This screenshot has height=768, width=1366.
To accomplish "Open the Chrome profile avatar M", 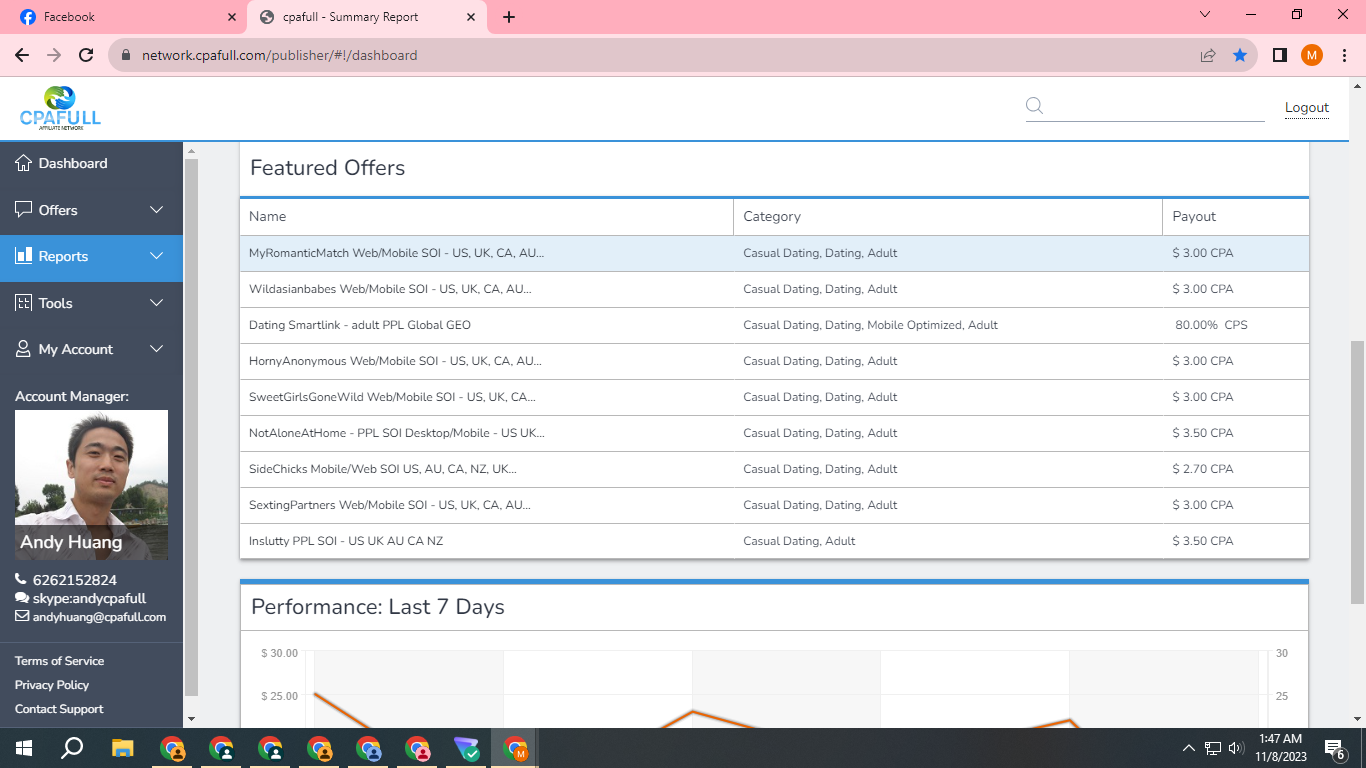I will (x=1312, y=55).
